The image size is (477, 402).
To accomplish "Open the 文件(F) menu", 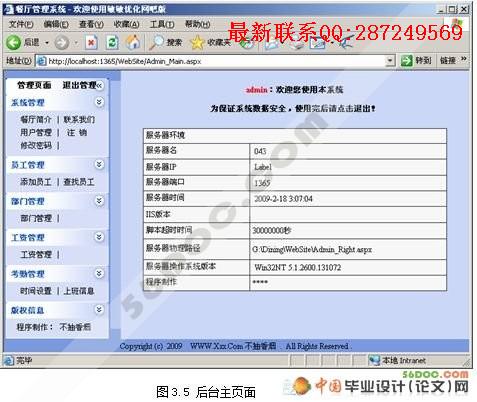I will (21, 24).
